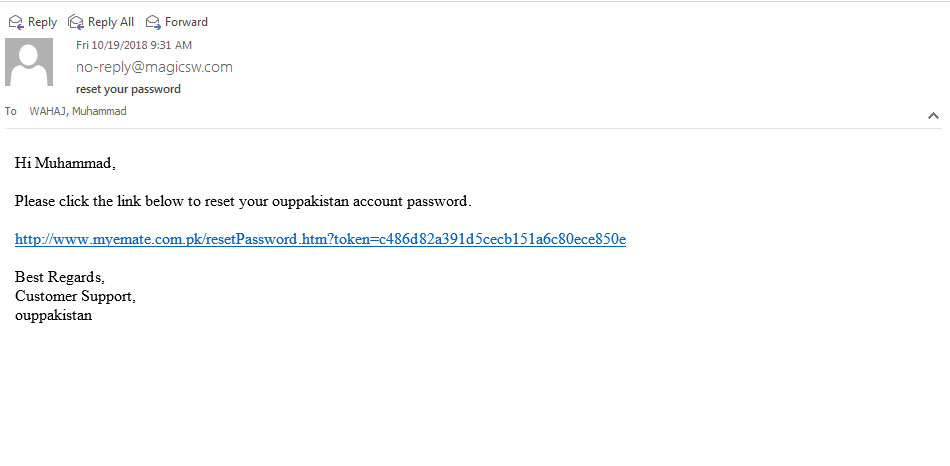Click the Forward envelope arrow icon
This screenshot has height=466, width=950.
[153, 22]
